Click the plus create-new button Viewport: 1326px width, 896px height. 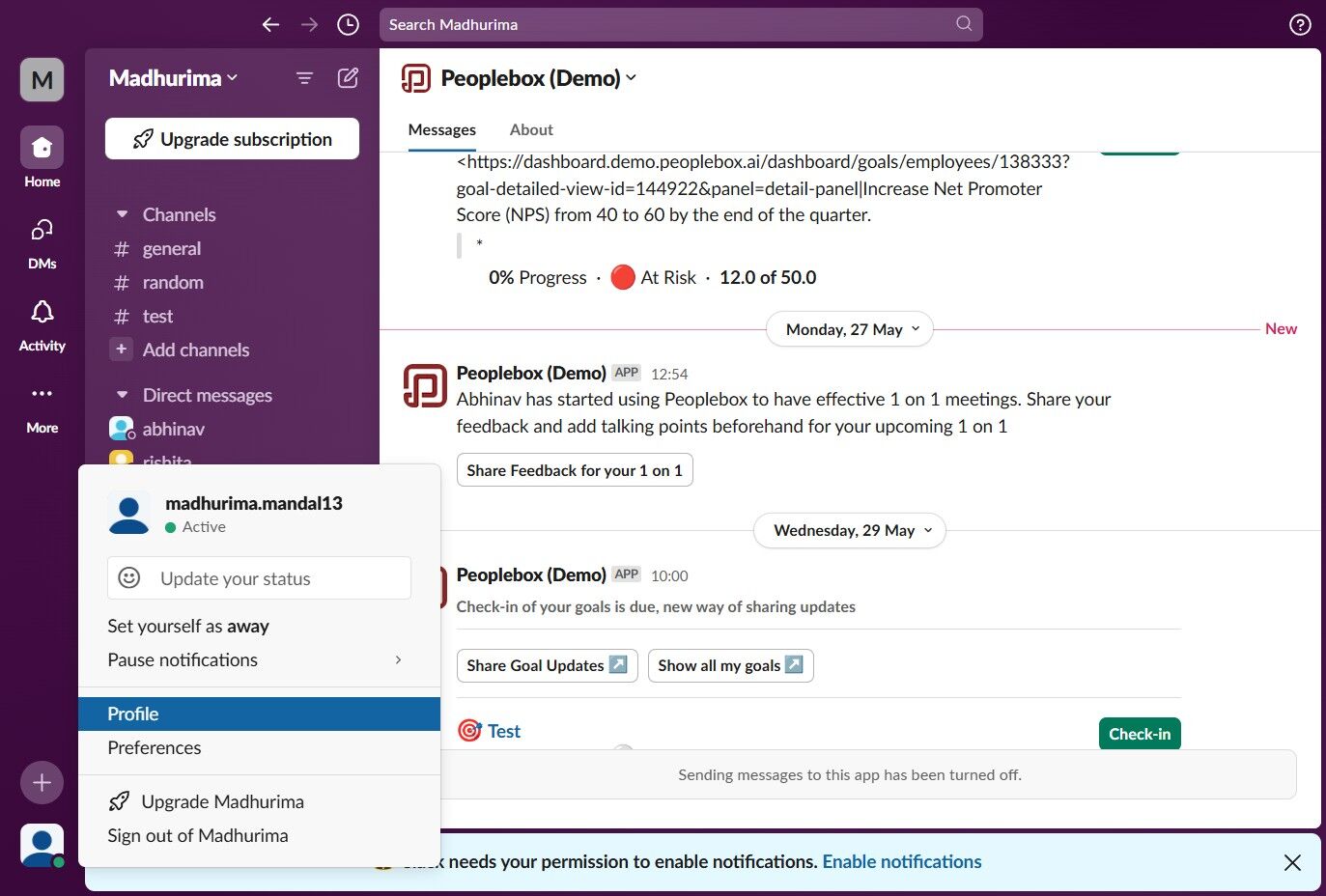point(42,782)
